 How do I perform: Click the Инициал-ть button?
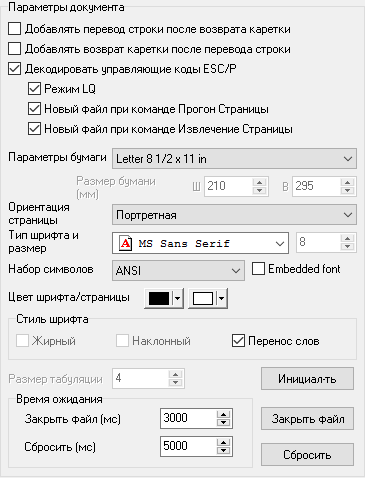pos(307,379)
